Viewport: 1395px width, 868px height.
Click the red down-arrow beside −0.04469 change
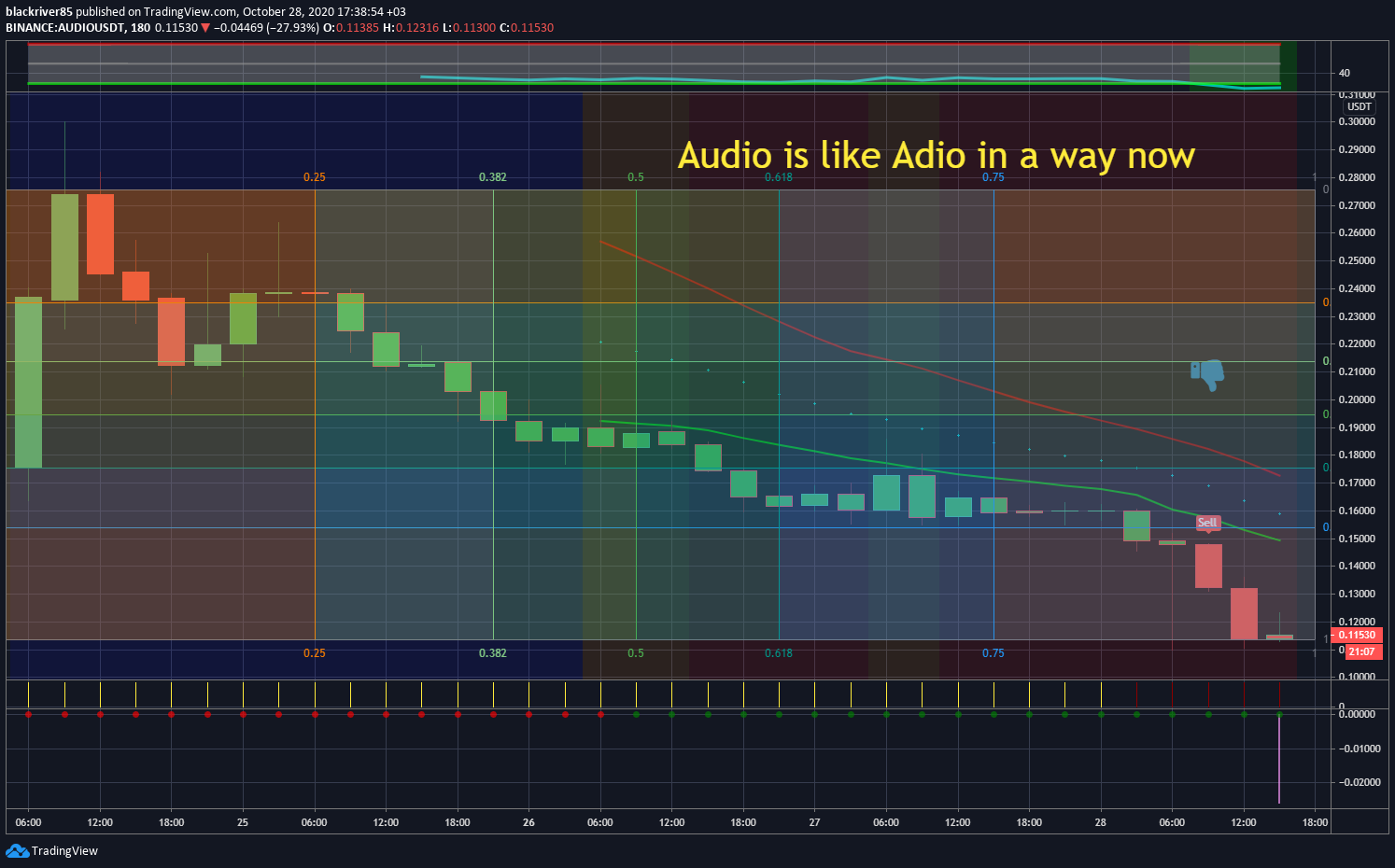click(x=205, y=28)
